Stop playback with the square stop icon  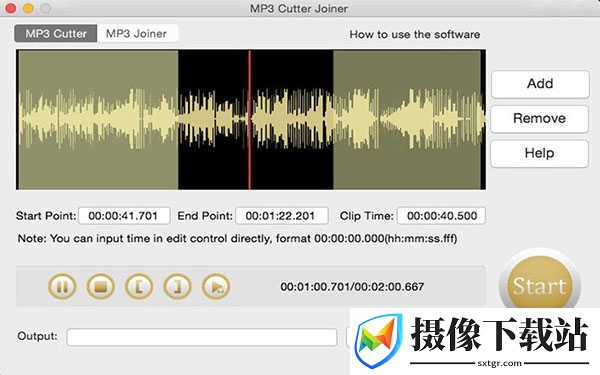(101, 286)
